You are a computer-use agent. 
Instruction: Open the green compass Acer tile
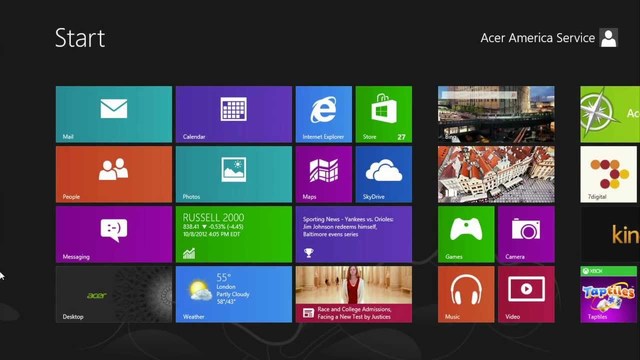click(610, 114)
